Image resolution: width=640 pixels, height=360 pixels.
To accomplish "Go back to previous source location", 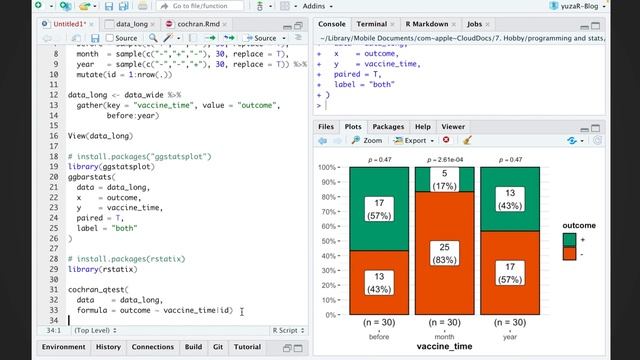I will (47, 38).
